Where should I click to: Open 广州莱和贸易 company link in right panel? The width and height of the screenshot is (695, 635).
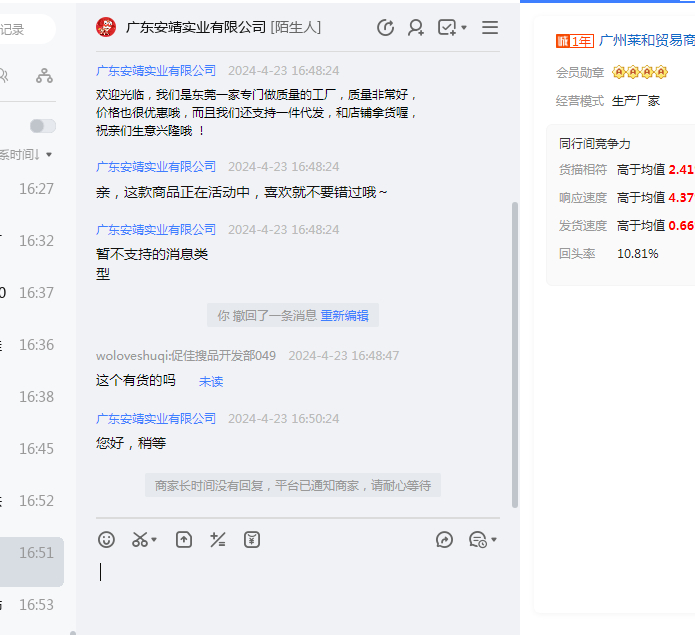[x=647, y=40]
